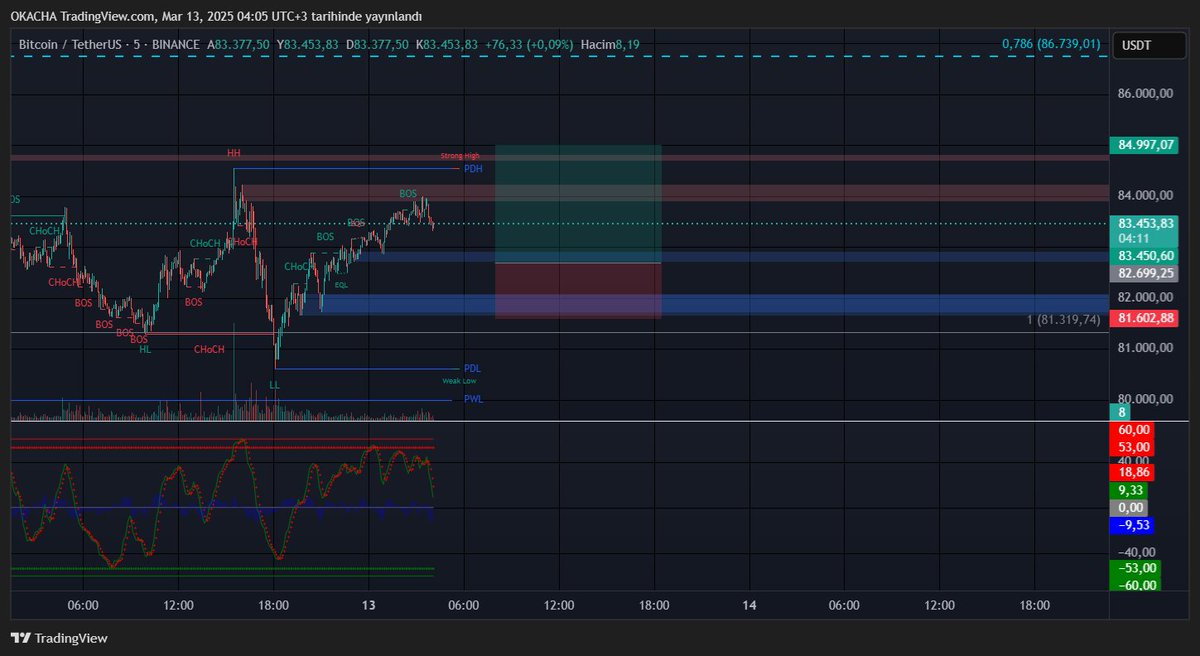Open the USDT unit selector
Screen dimensions: 1200x656
tap(1148, 44)
